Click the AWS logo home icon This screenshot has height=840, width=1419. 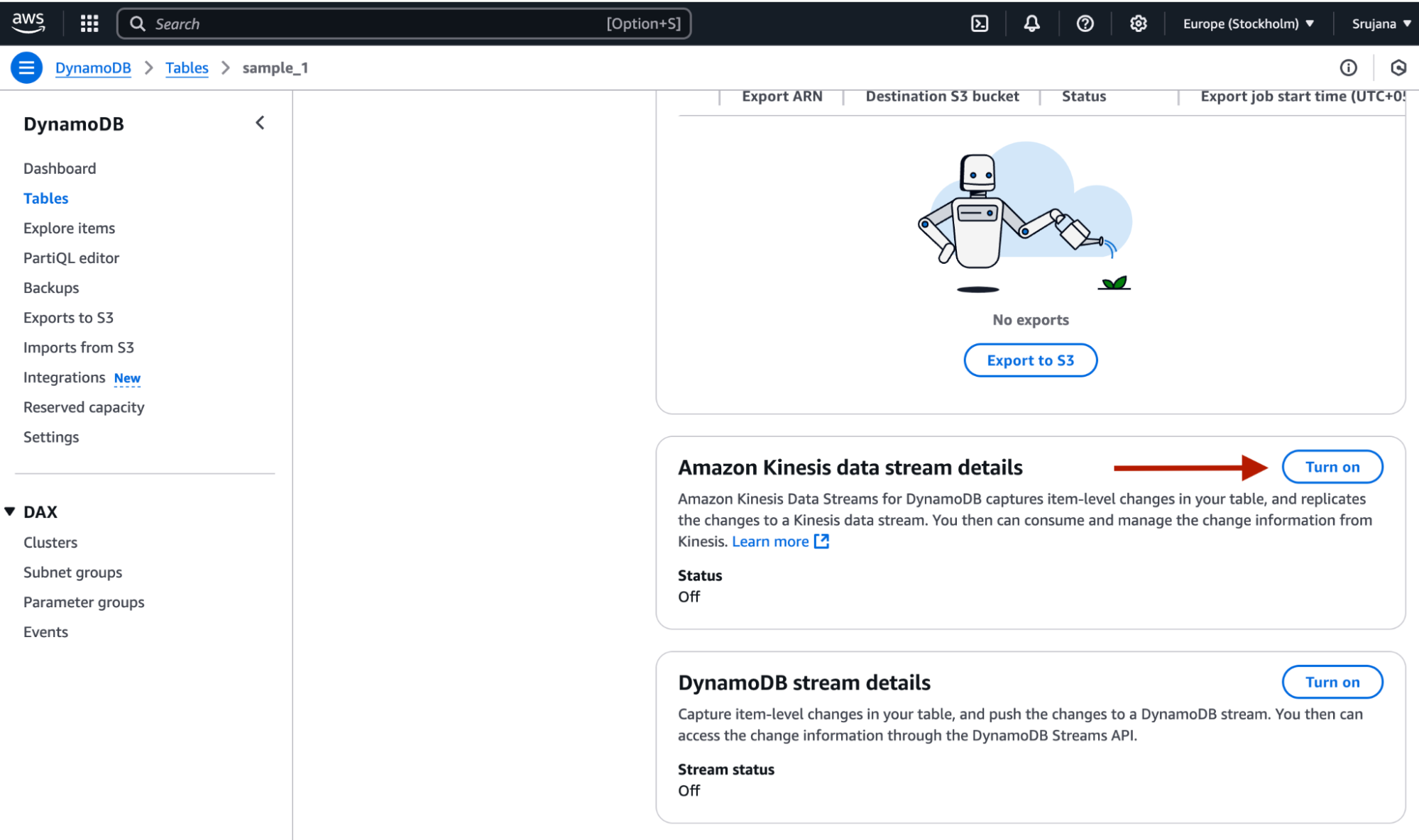(x=28, y=23)
